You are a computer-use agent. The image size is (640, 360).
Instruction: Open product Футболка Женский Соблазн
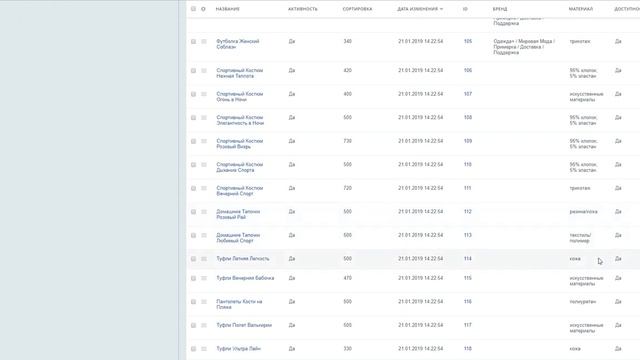coord(238,44)
